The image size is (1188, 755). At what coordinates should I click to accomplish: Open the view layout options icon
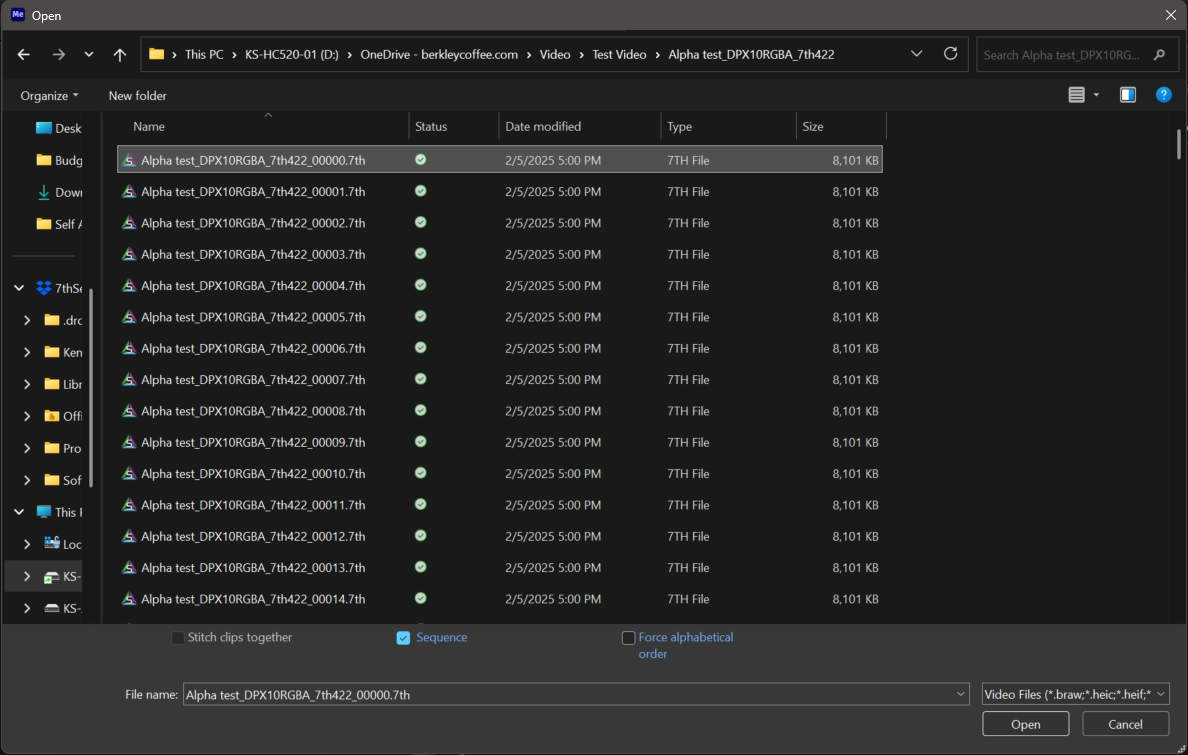click(1077, 95)
